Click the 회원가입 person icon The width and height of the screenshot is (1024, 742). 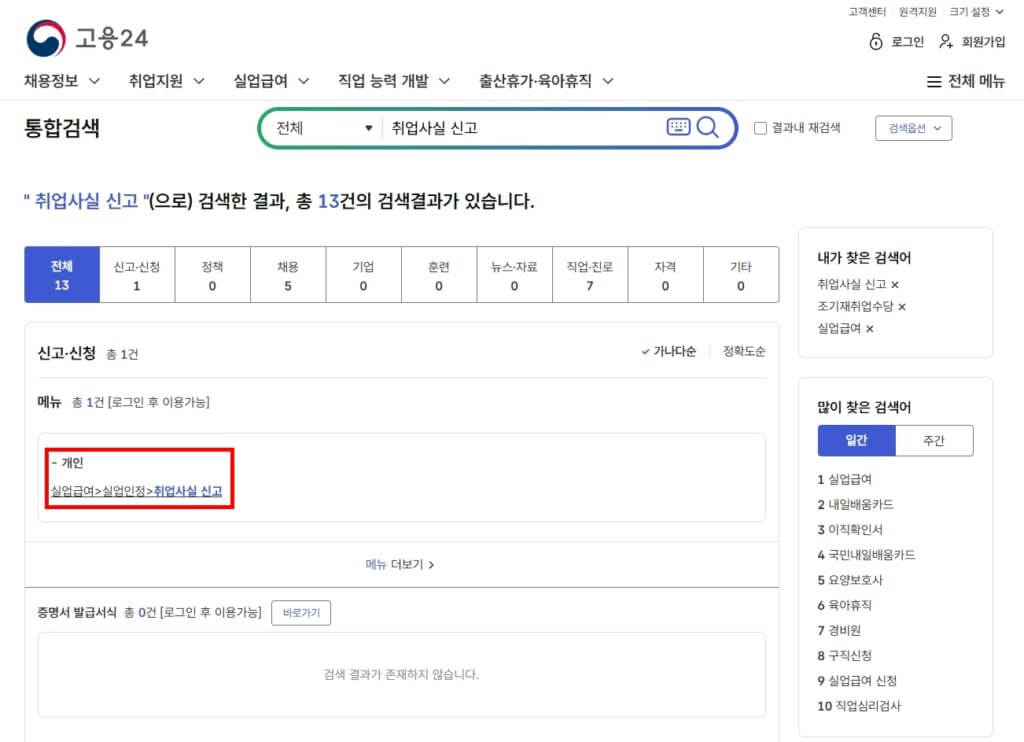pos(946,42)
